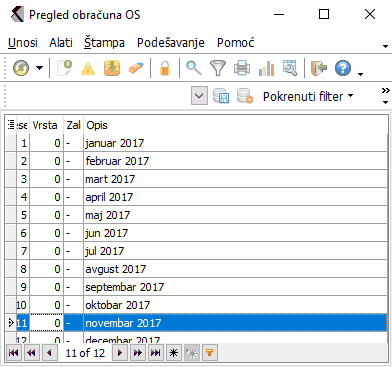Screen dimensions: 392x367
Task: Click the printer icon
Action: coord(242,68)
